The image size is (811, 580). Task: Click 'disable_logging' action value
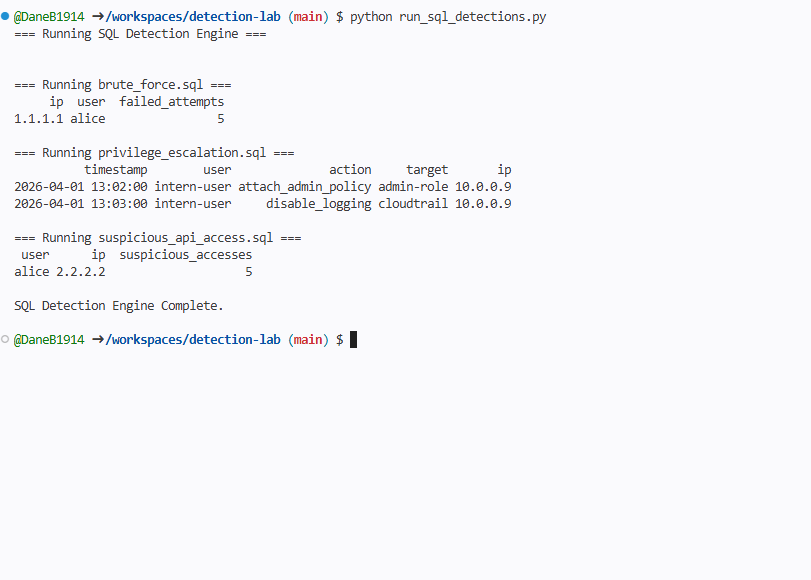(x=319, y=204)
